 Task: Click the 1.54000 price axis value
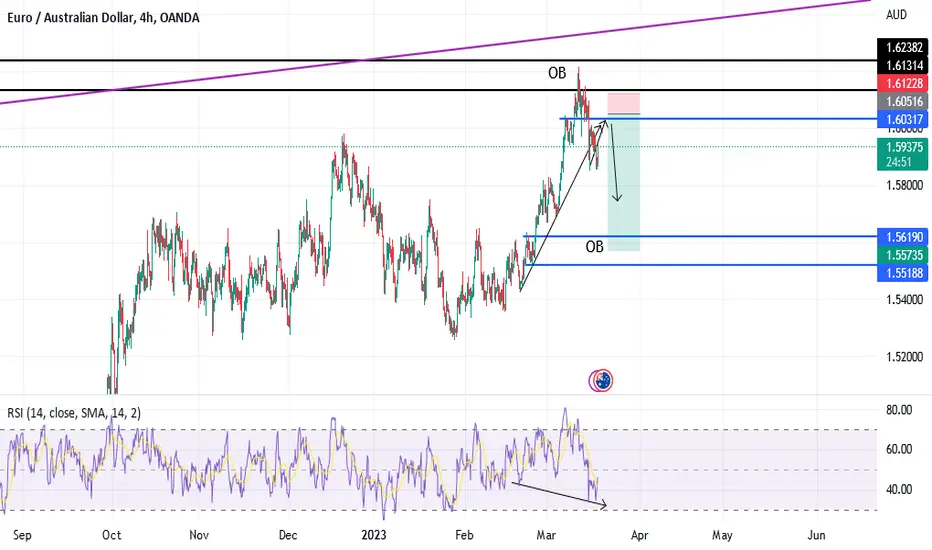[904, 300]
